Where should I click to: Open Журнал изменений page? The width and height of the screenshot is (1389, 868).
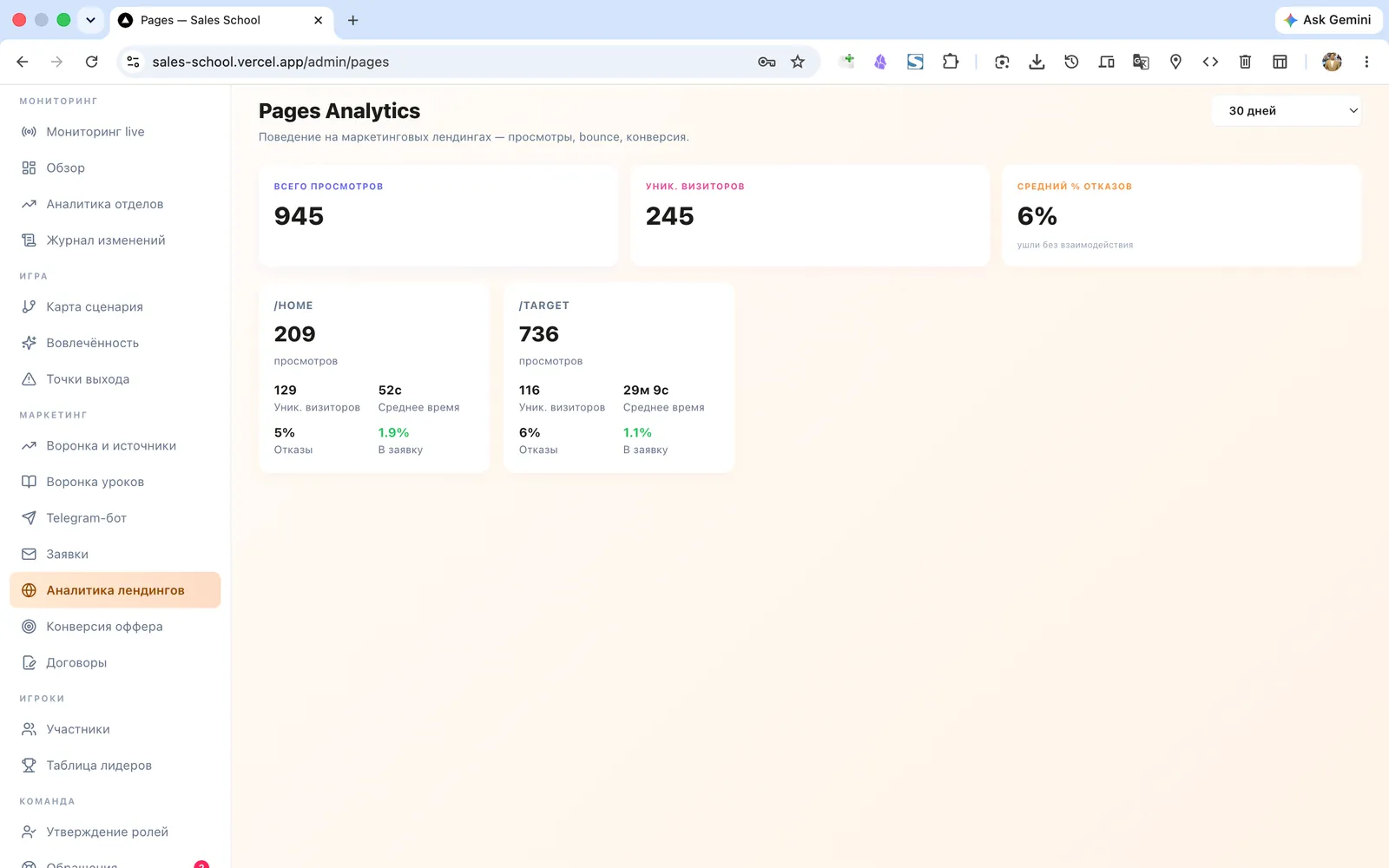115,240
